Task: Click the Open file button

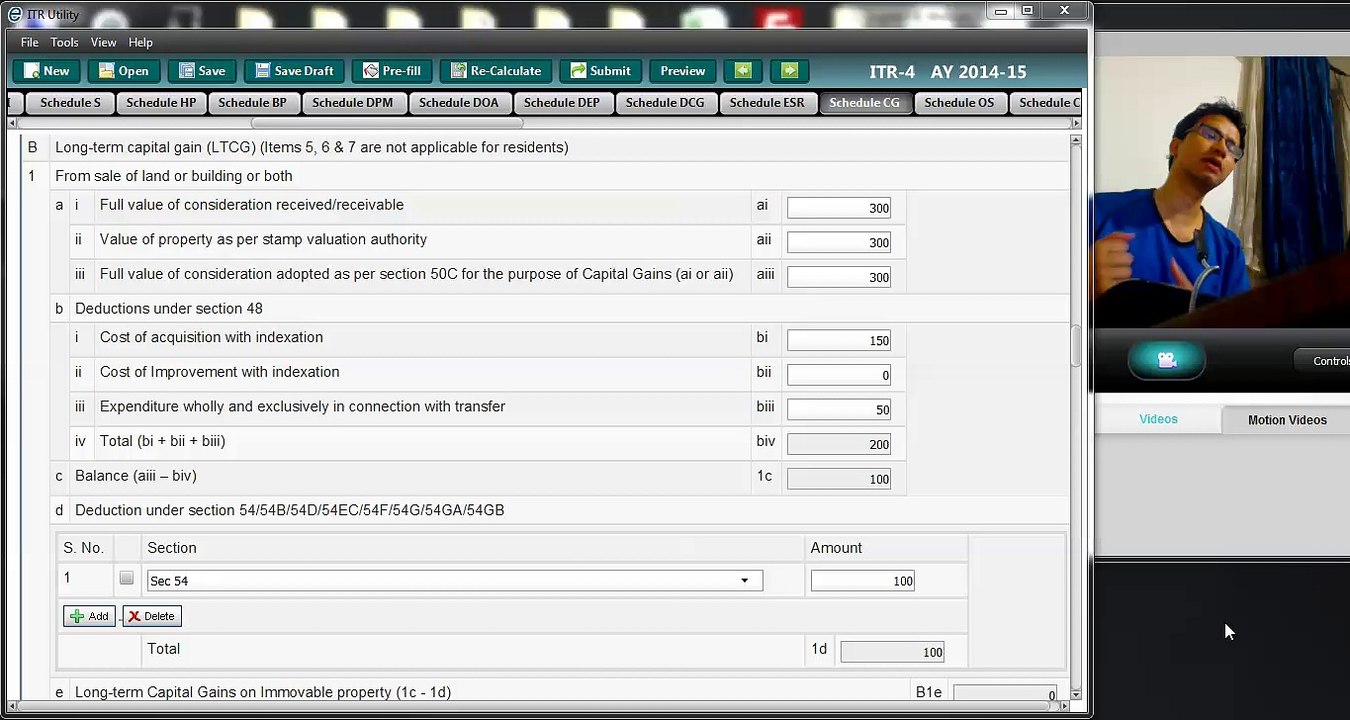Action: pyautogui.click(x=123, y=71)
